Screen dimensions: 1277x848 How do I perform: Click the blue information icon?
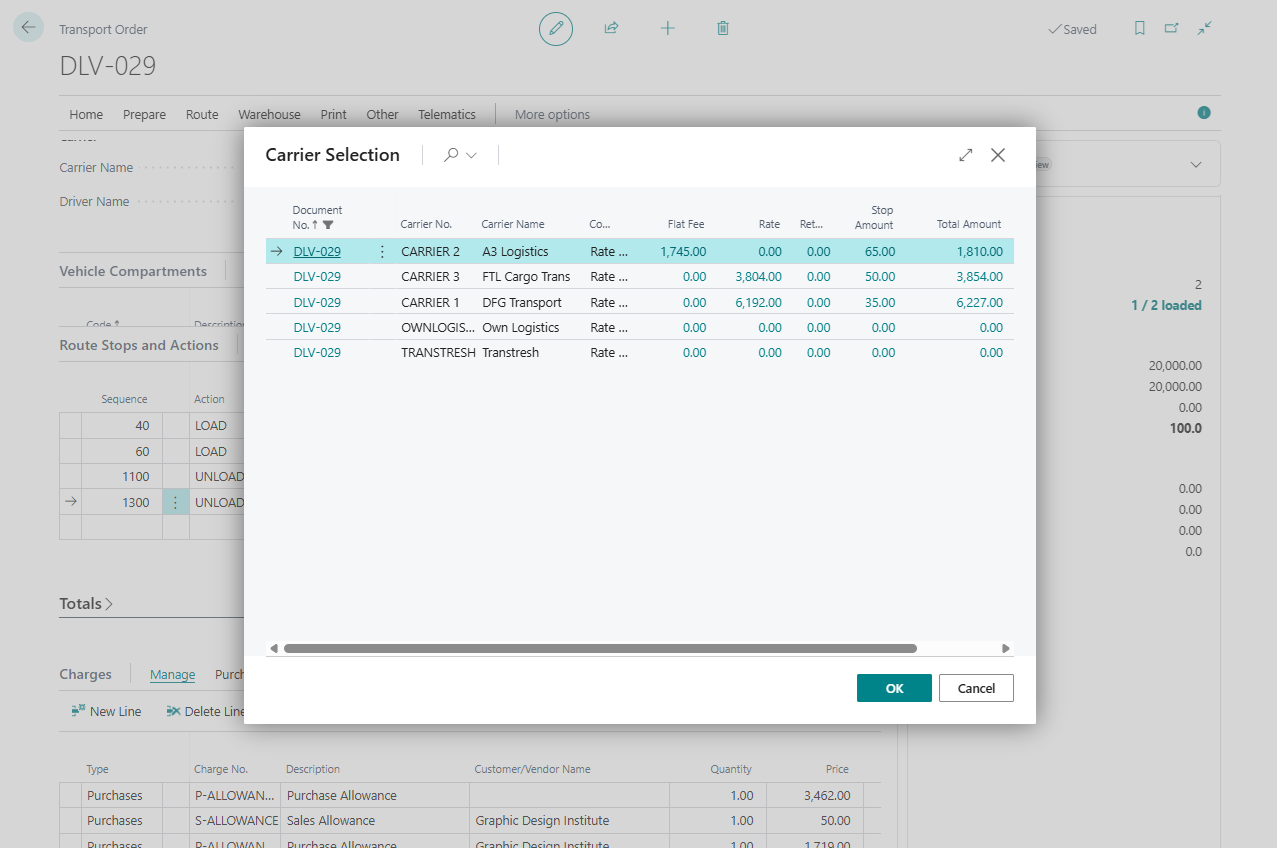pyautogui.click(x=1204, y=113)
